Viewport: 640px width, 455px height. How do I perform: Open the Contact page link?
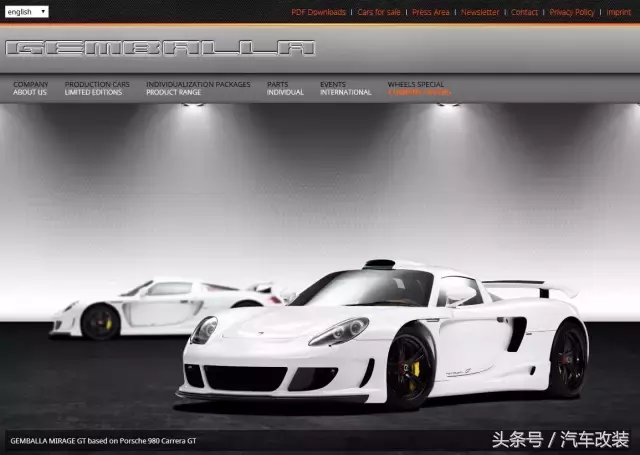(x=524, y=12)
